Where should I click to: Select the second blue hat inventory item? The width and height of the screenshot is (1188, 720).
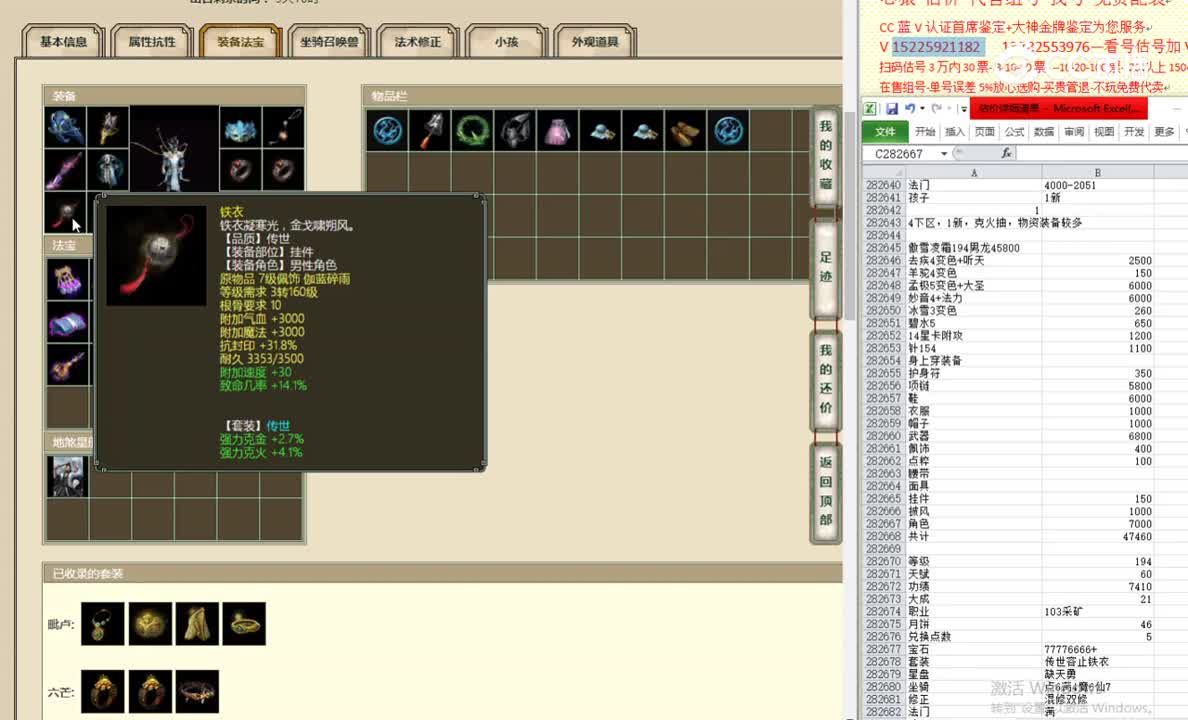pos(643,130)
